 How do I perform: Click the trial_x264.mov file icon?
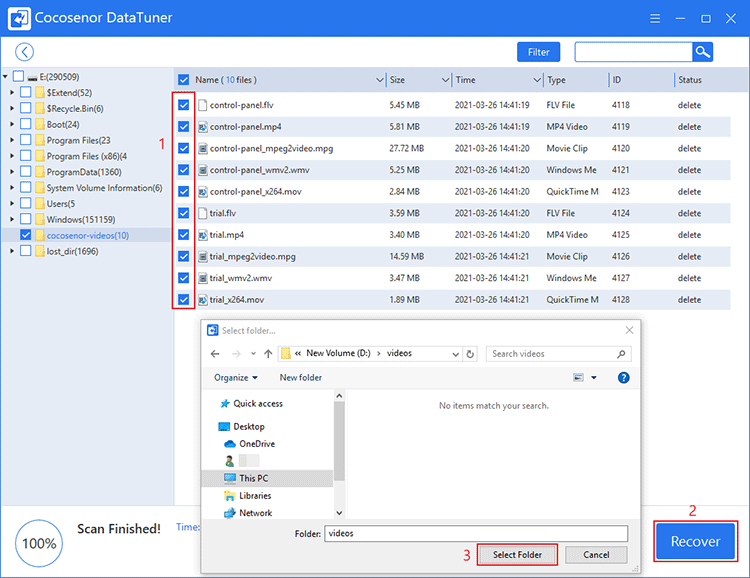(x=203, y=300)
